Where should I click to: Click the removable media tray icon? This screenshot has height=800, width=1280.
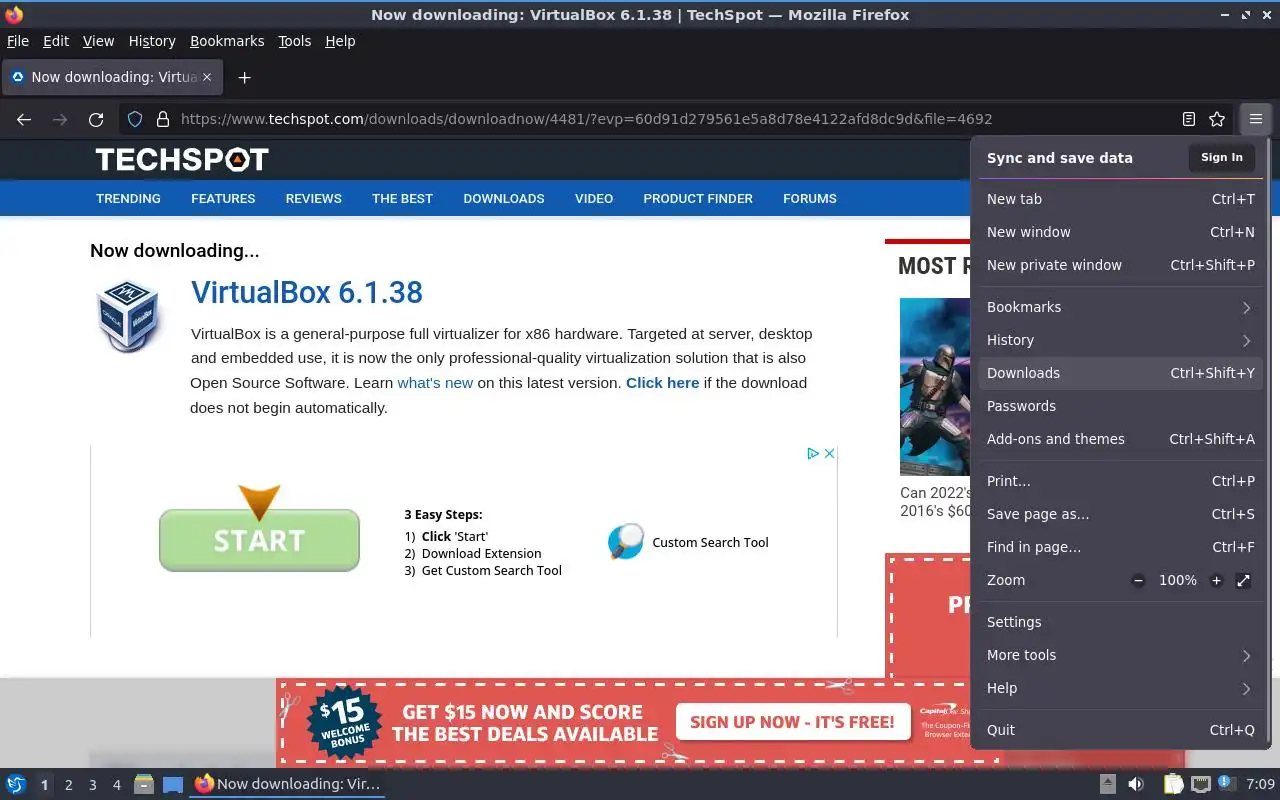[1108, 784]
